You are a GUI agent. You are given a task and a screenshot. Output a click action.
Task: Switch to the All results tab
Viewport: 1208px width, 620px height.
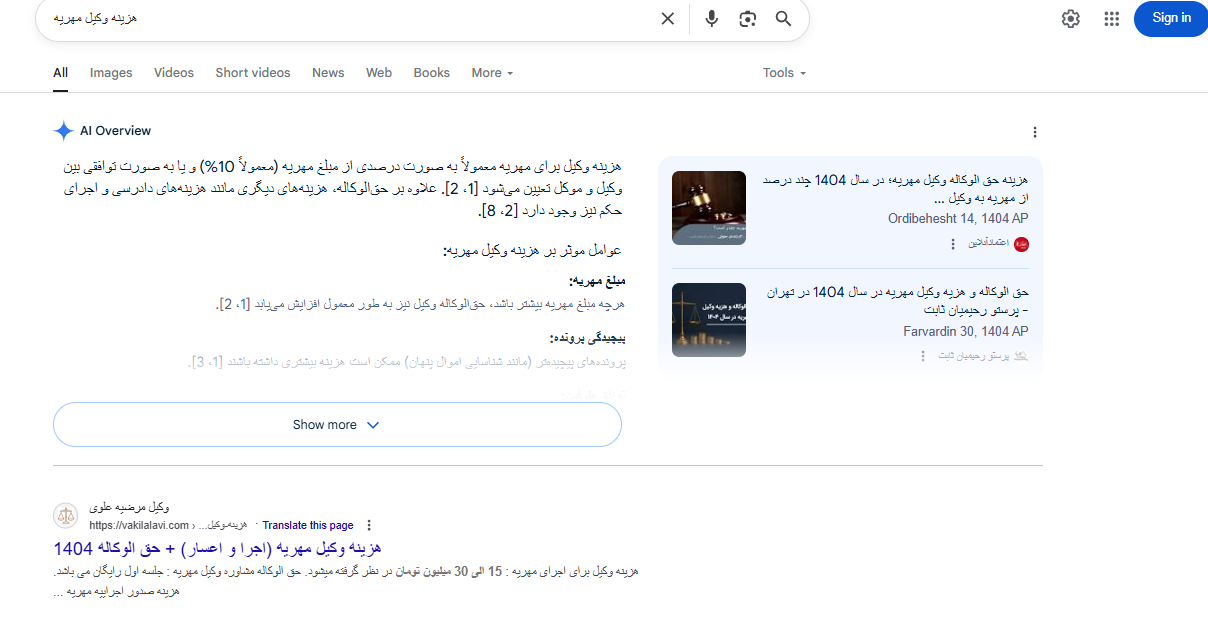coord(61,73)
